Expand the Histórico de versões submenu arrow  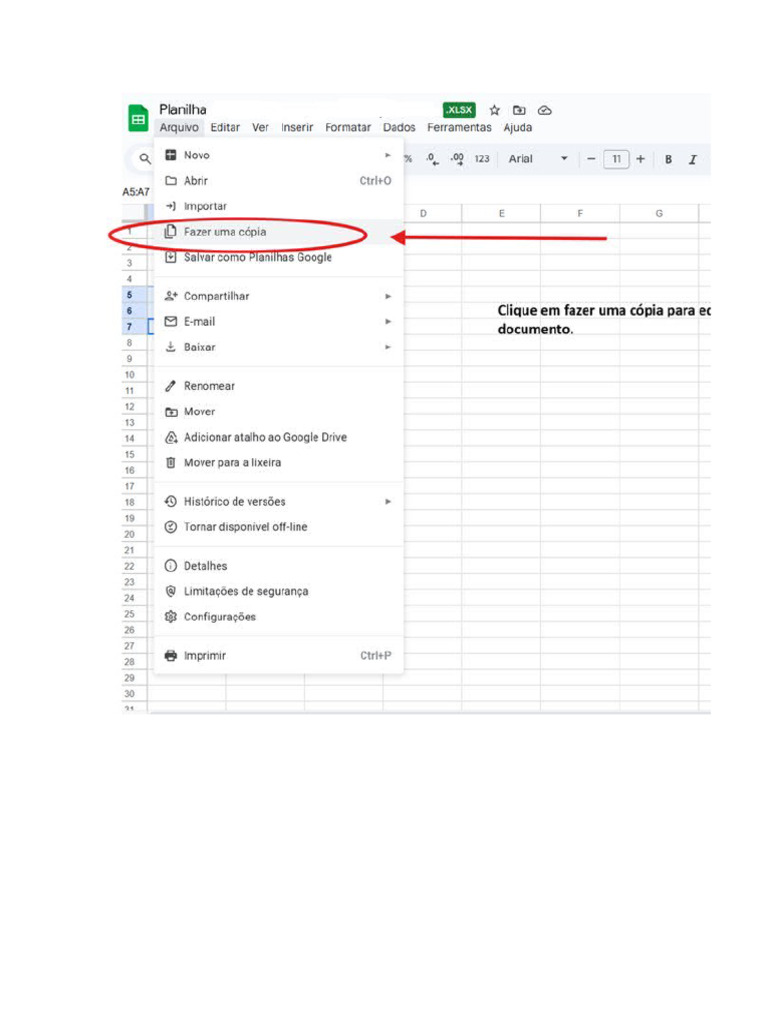coord(388,502)
